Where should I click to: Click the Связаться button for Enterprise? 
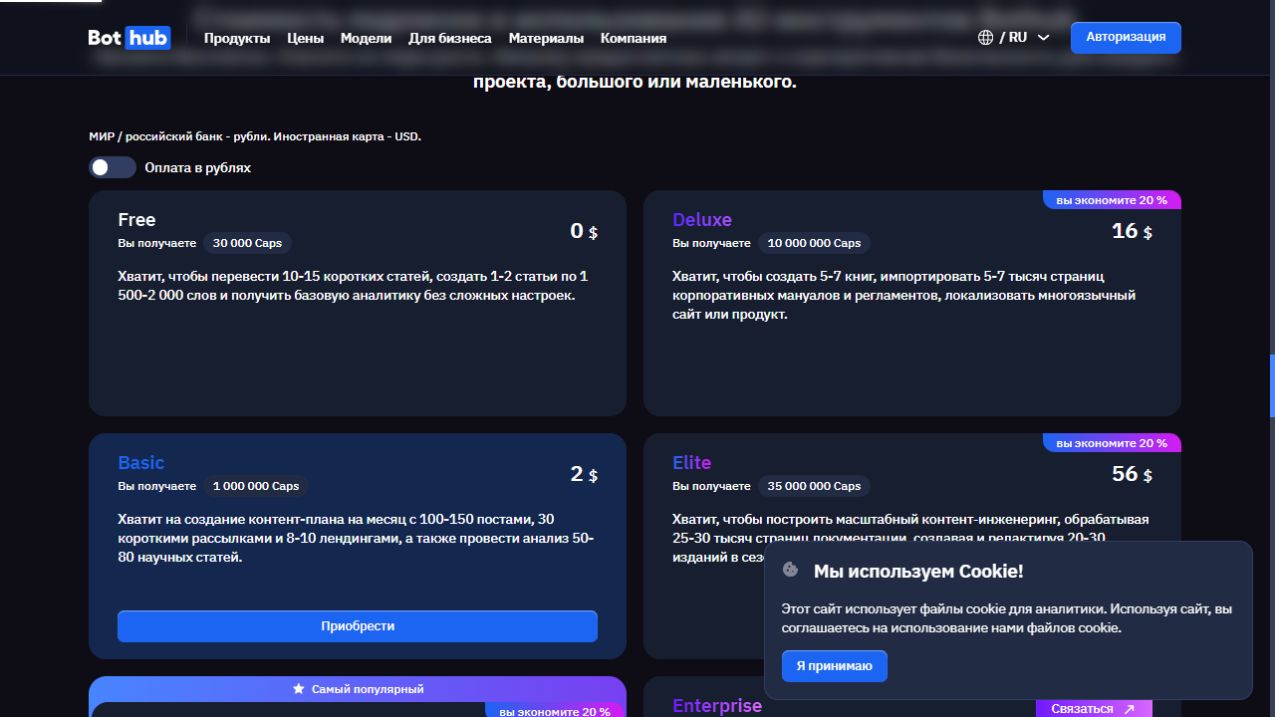(1093, 708)
